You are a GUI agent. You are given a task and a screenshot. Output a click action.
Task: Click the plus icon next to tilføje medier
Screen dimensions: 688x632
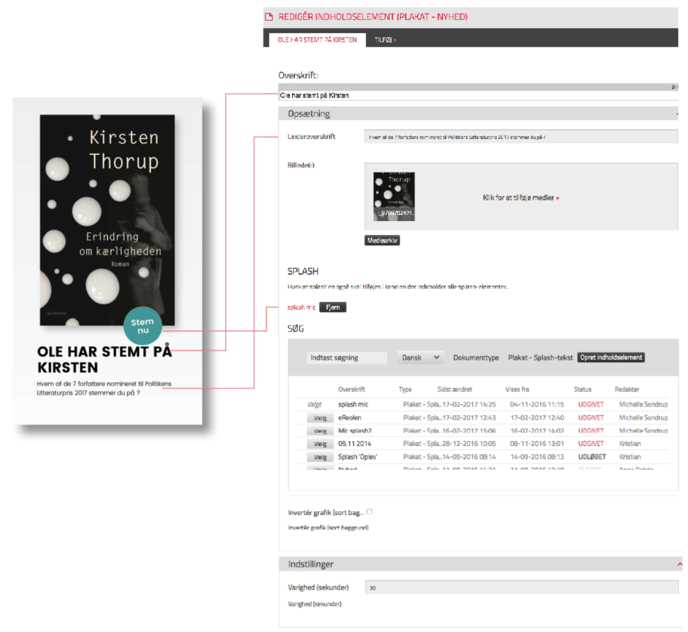[558, 198]
